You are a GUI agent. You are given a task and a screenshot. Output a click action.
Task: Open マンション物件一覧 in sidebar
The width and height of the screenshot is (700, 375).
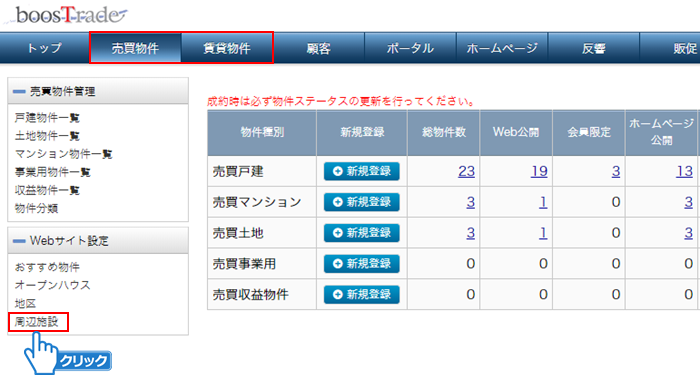pyautogui.click(x=63, y=154)
